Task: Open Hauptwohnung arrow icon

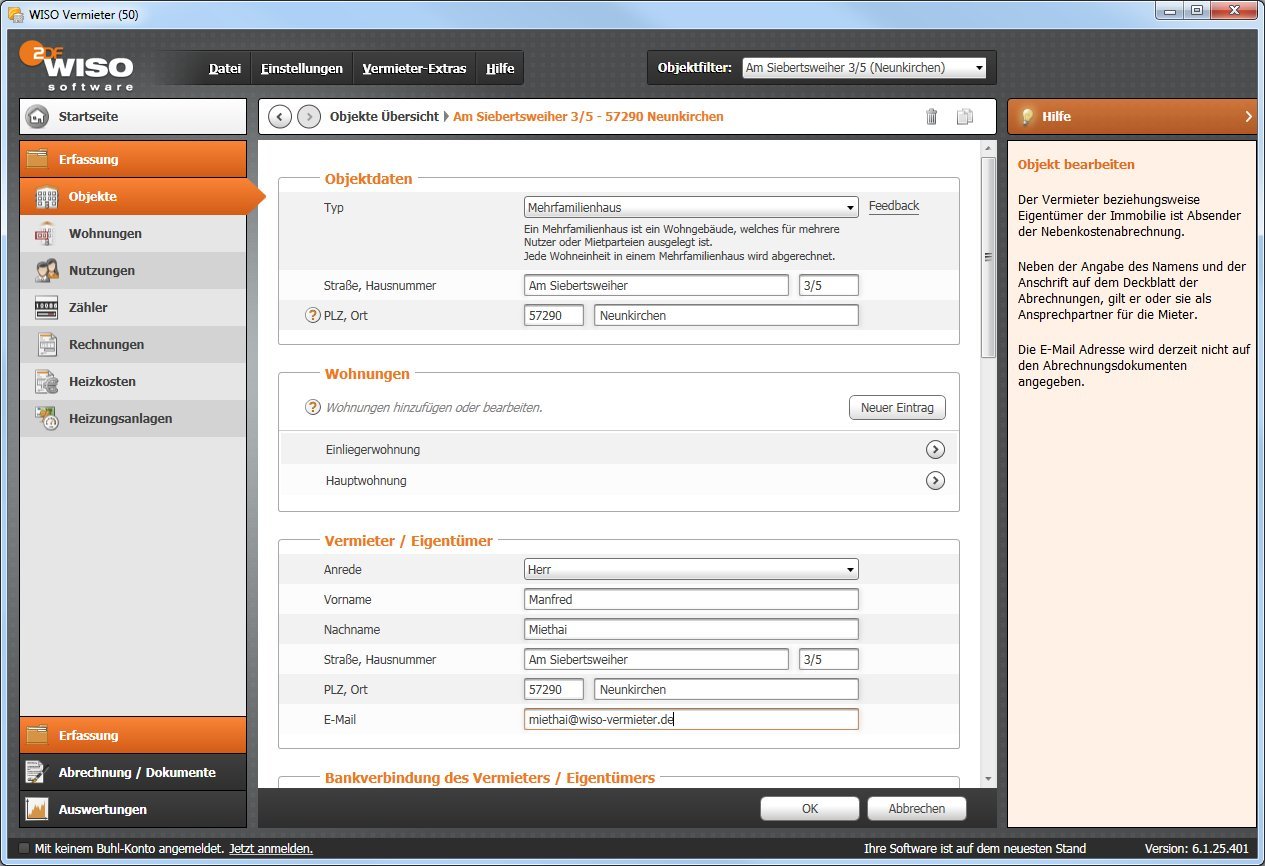Action: (x=935, y=480)
